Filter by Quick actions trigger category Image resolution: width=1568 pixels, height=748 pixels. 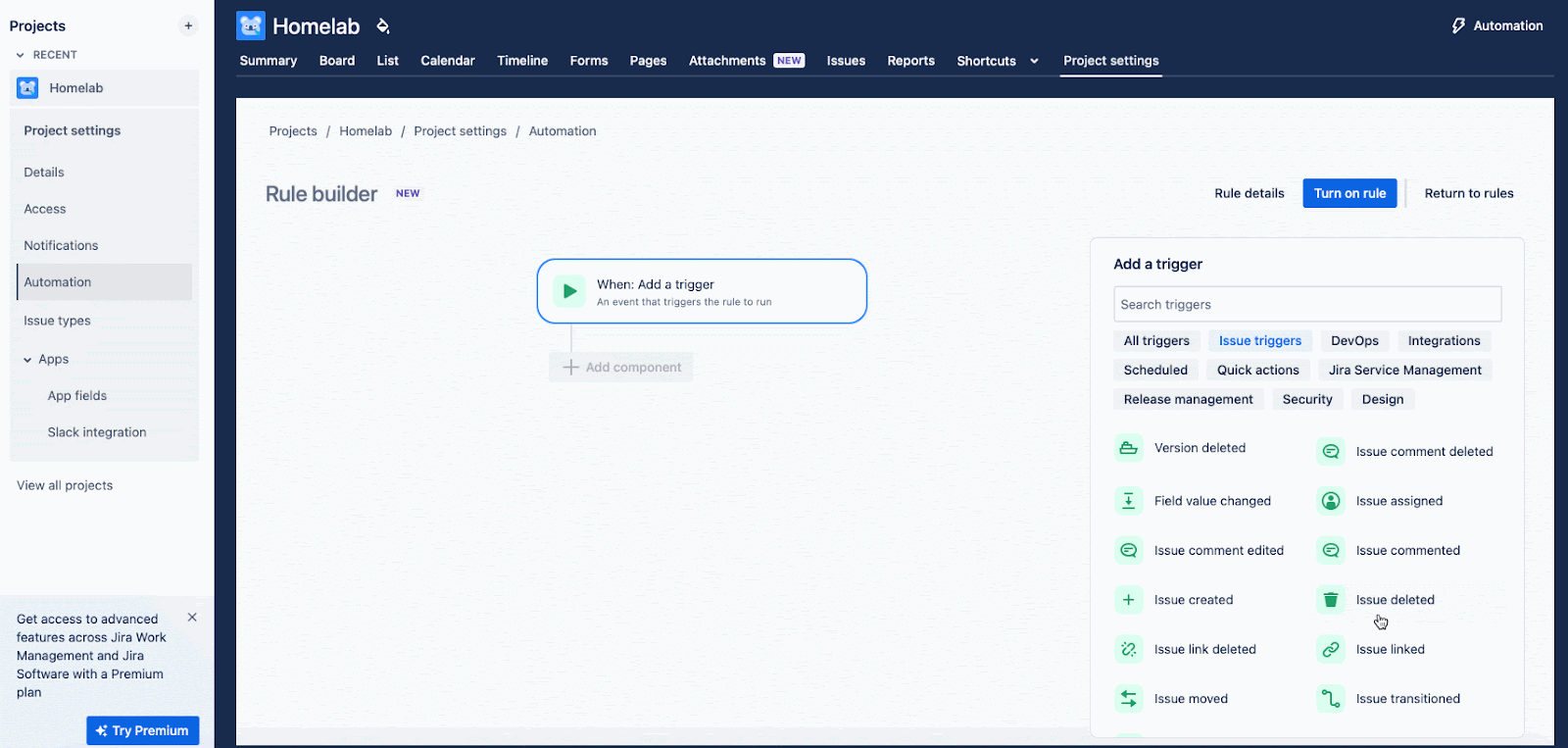point(1258,371)
